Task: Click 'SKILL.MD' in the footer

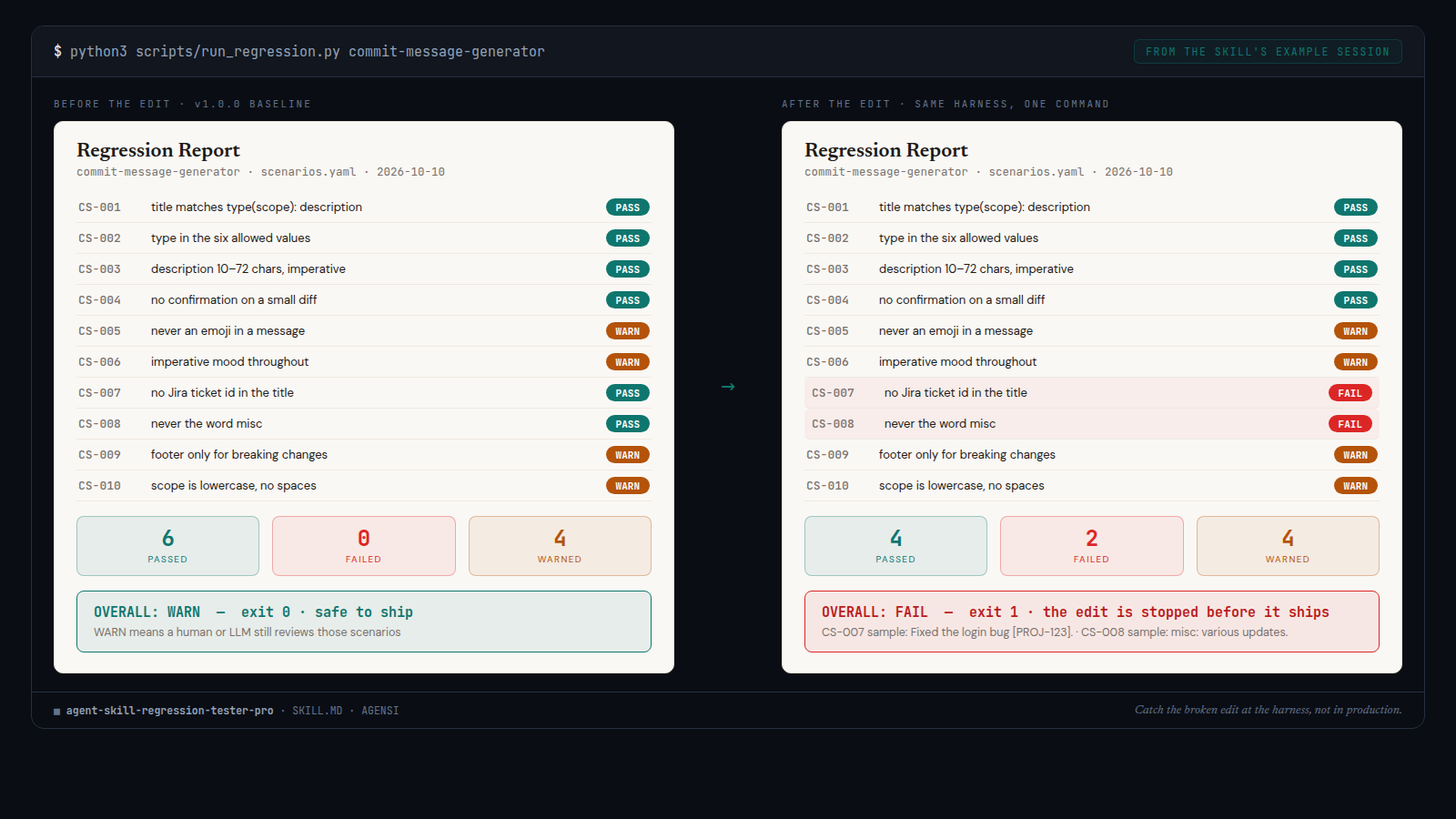Action: (x=318, y=711)
